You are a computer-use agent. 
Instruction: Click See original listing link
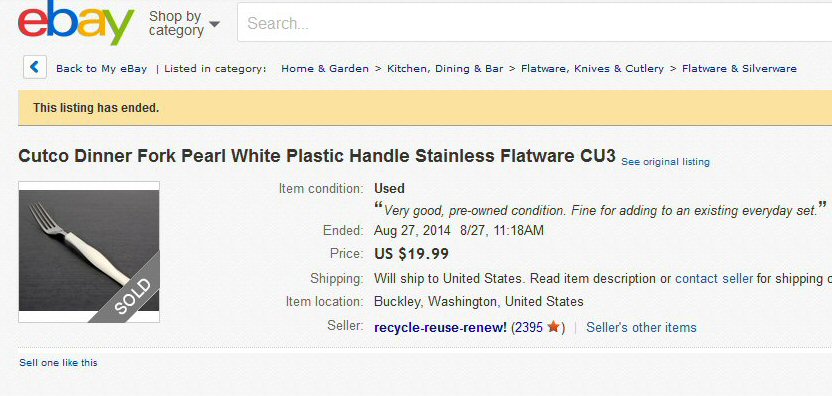click(x=665, y=162)
